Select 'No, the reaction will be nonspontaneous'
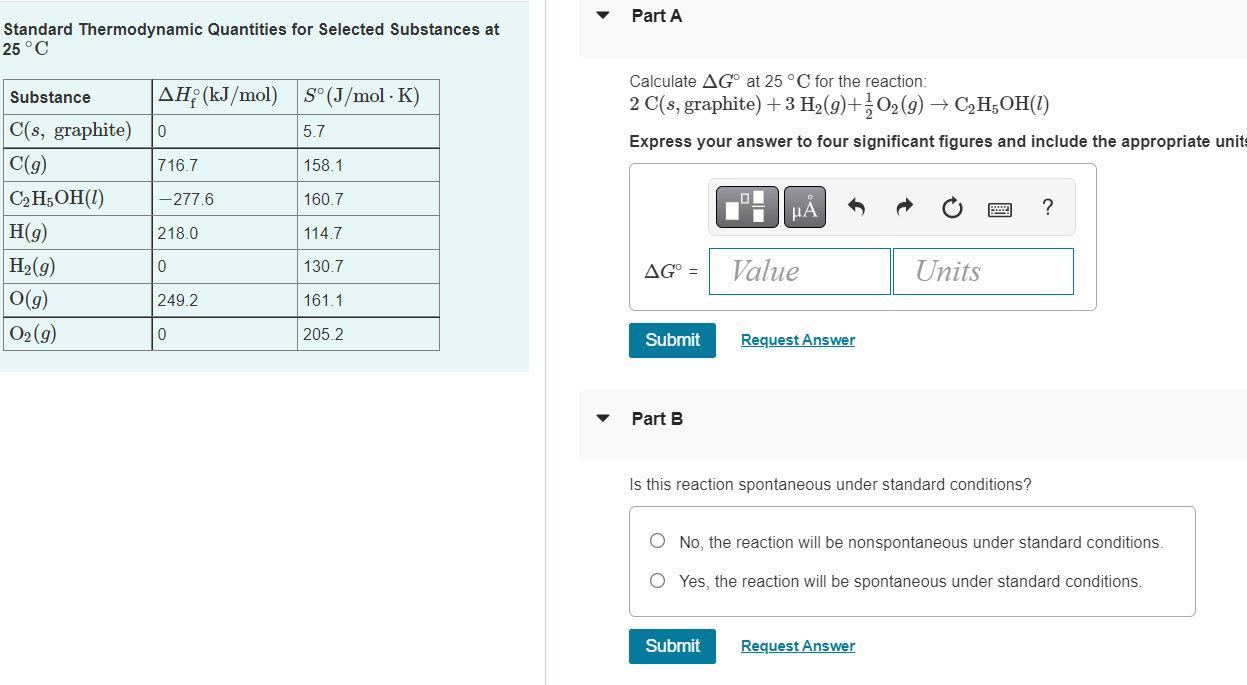Screen dimensions: 1247x685 pos(657,540)
